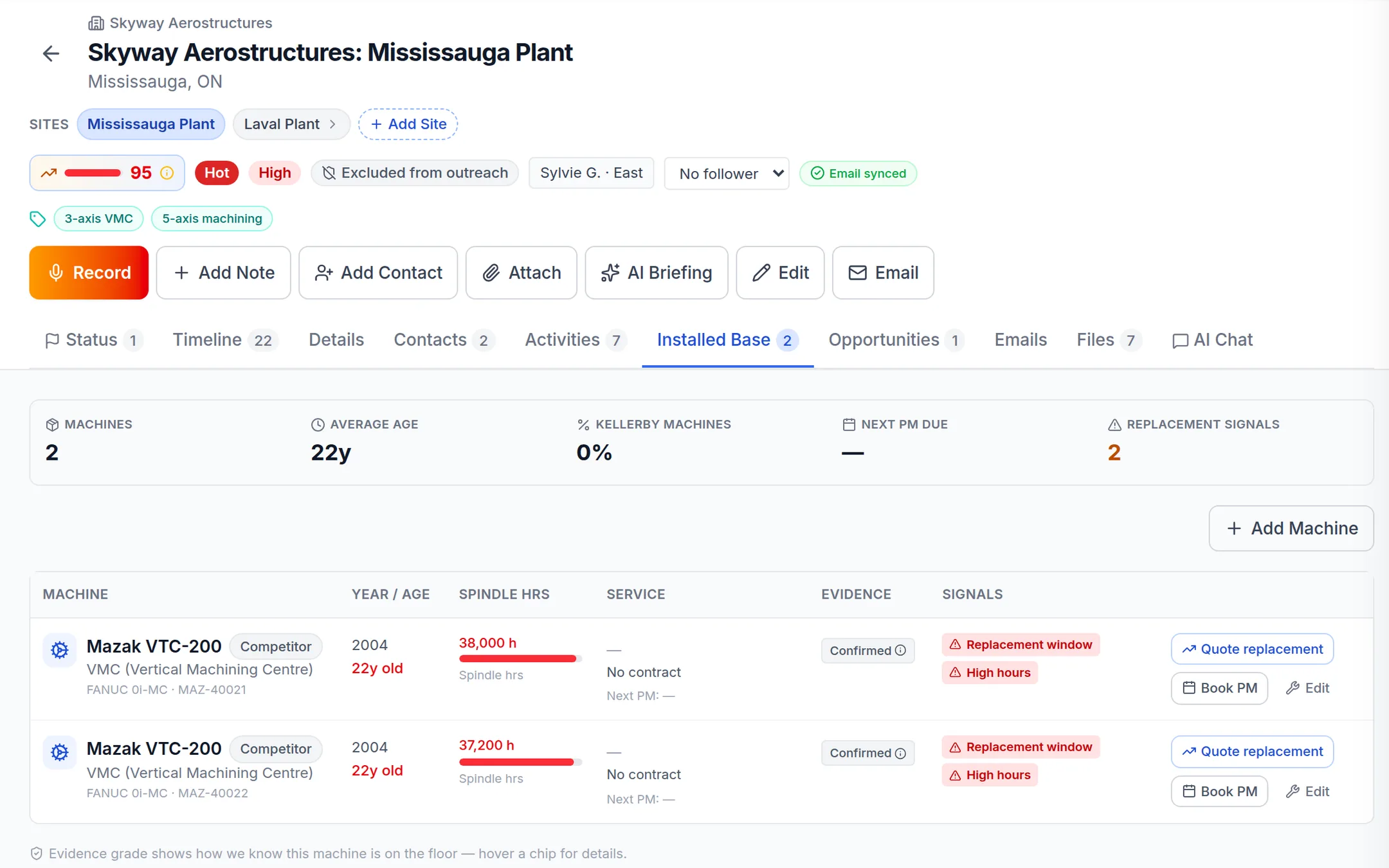The height and width of the screenshot is (868, 1389).
Task: Click the flag icon on Status tab
Action: pos(52,341)
